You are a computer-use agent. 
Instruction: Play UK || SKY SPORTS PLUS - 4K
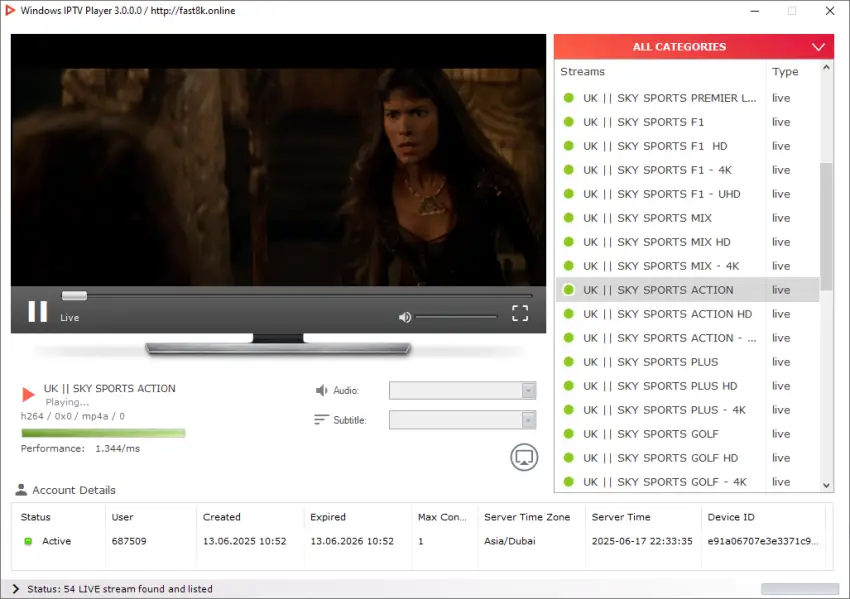pos(687,410)
